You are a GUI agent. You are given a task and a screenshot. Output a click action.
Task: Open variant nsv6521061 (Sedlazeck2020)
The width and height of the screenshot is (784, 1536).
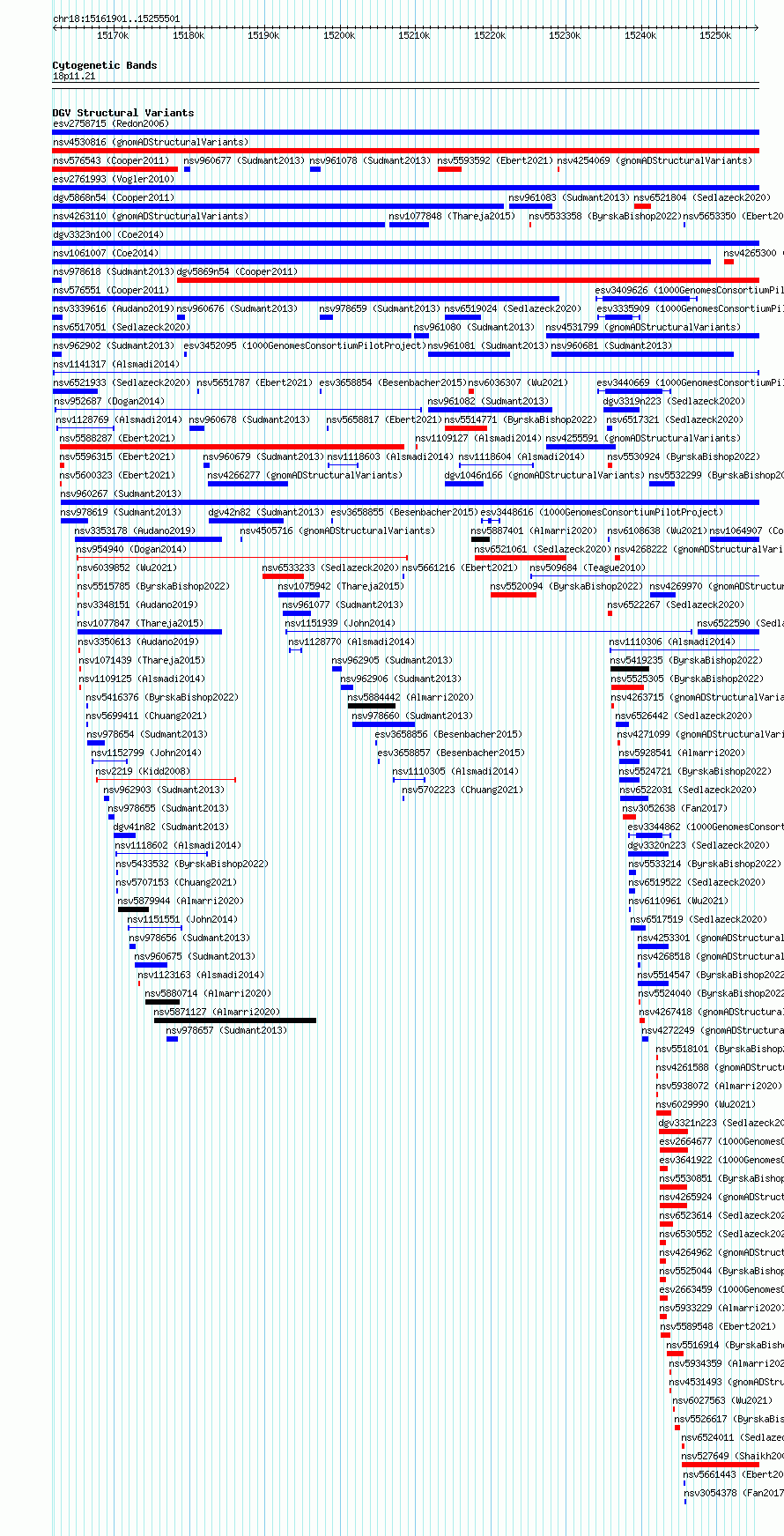click(x=543, y=549)
